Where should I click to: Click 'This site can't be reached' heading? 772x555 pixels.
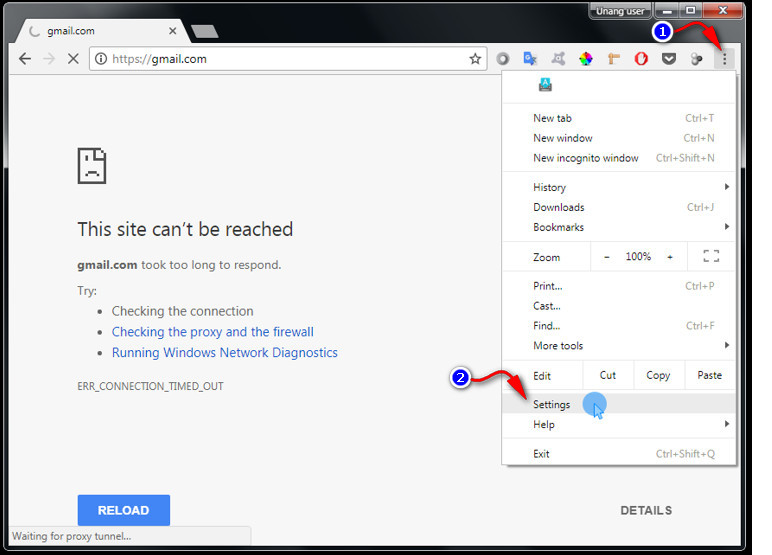(185, 229)
